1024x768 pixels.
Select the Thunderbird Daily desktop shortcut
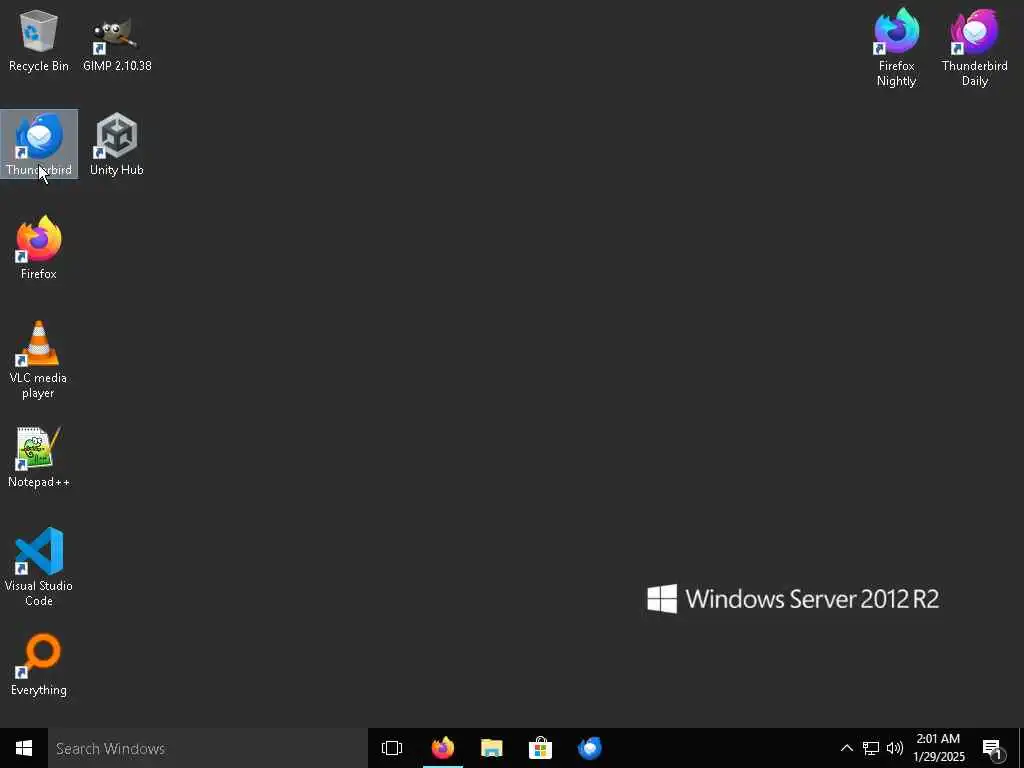[x=974, y=48]
